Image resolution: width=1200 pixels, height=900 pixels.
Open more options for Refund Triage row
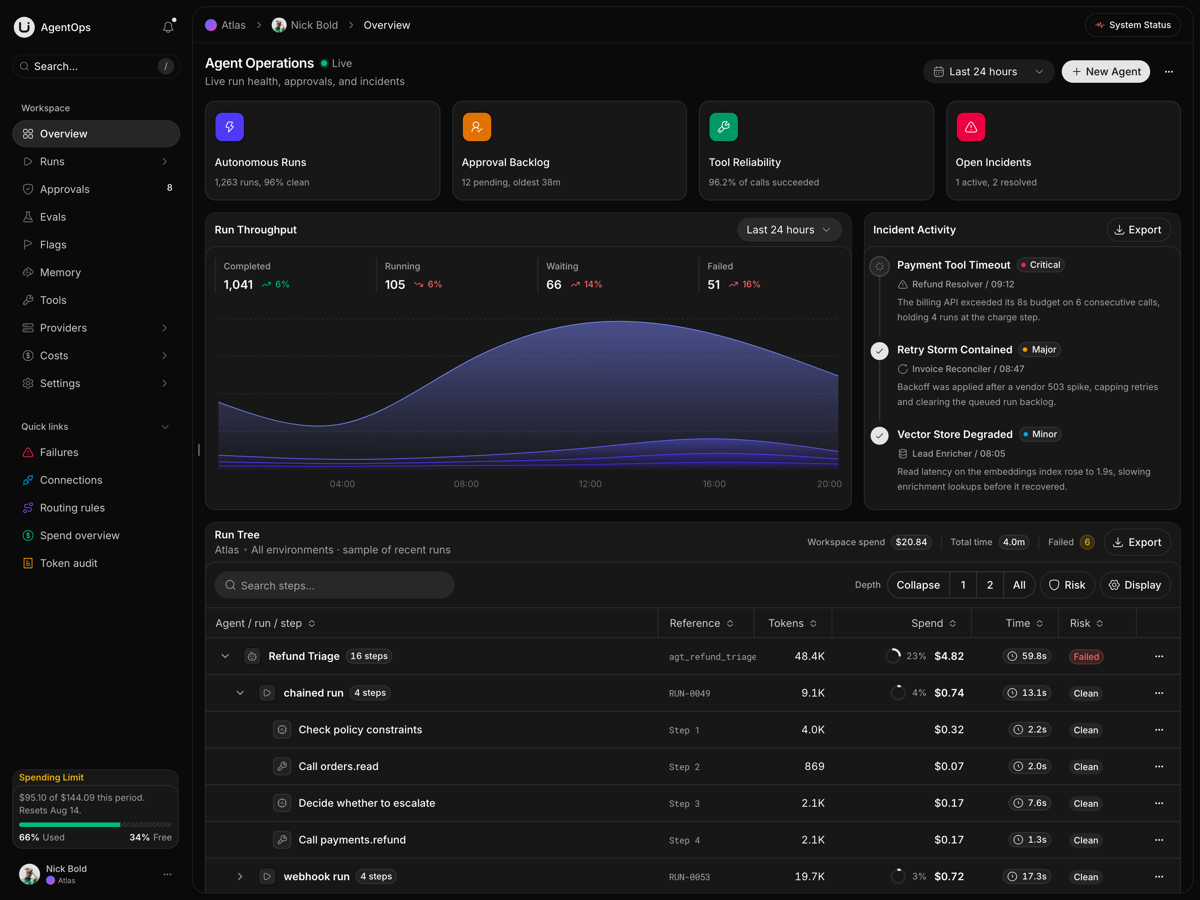(1159, 656)
